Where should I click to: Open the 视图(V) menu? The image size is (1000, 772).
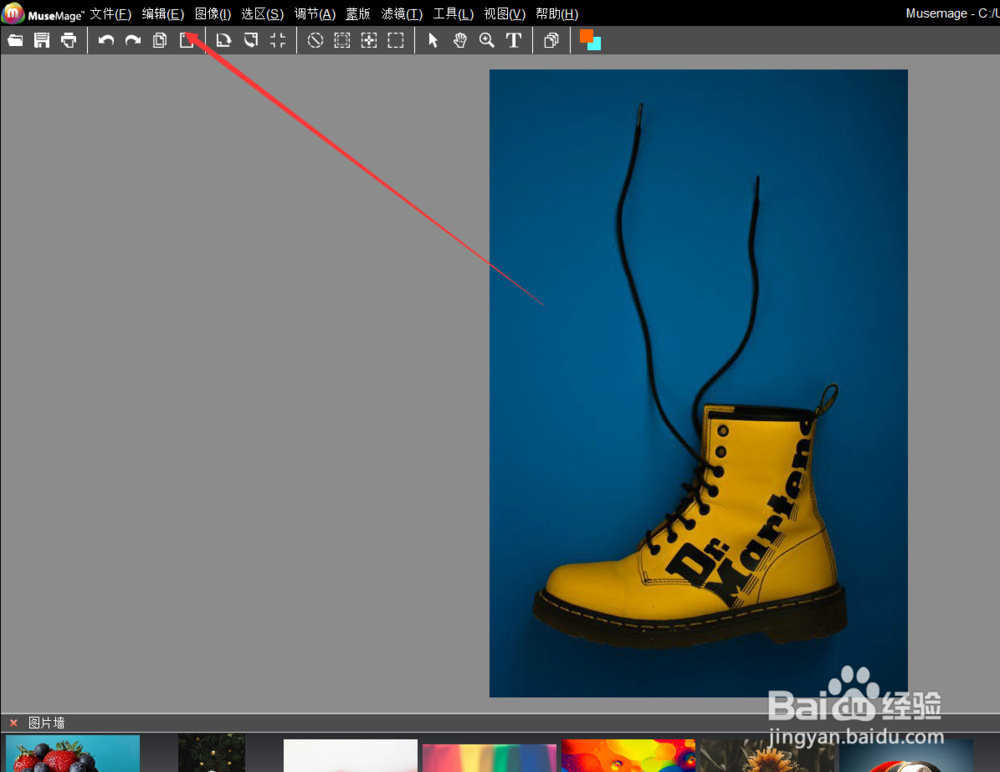pos(504,14)
